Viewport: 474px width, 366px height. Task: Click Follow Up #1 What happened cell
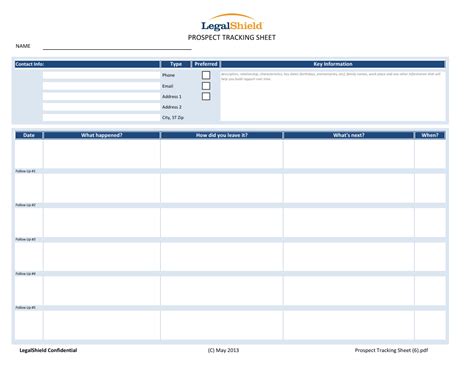tap(102, 188)
